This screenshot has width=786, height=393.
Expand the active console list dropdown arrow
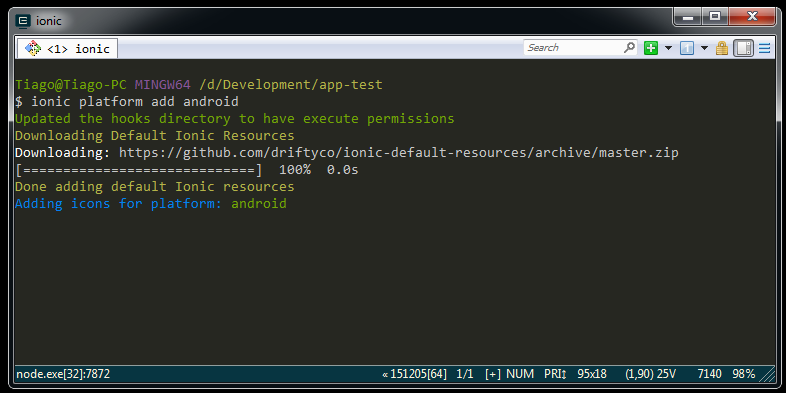704,48
